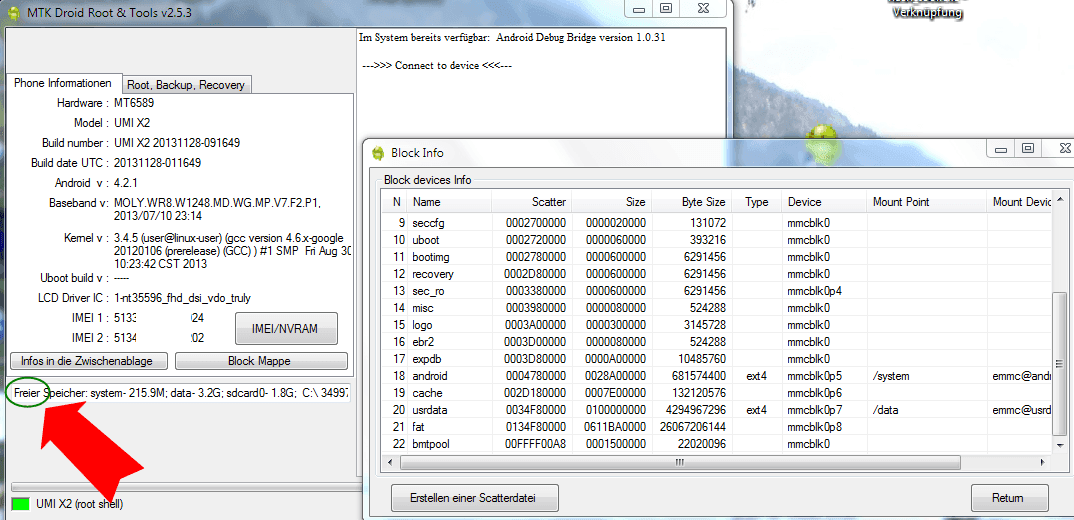Viewport: 1074px width, 520px height.
Task: Click the Freier Speicher status field
Action: point(179,393)
